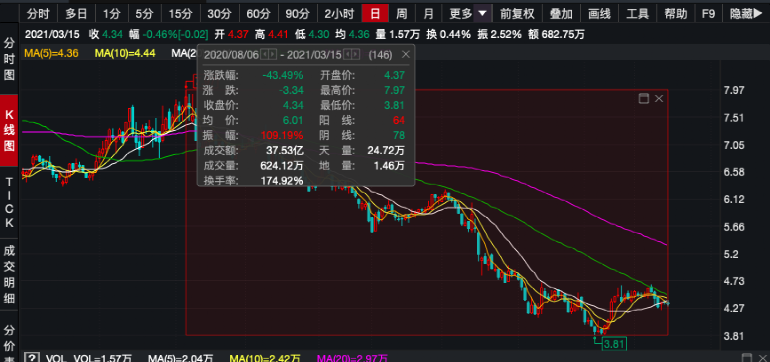This screenshot has height=362, width=770.
Task: Open F9 deep data
Action: 708,13
